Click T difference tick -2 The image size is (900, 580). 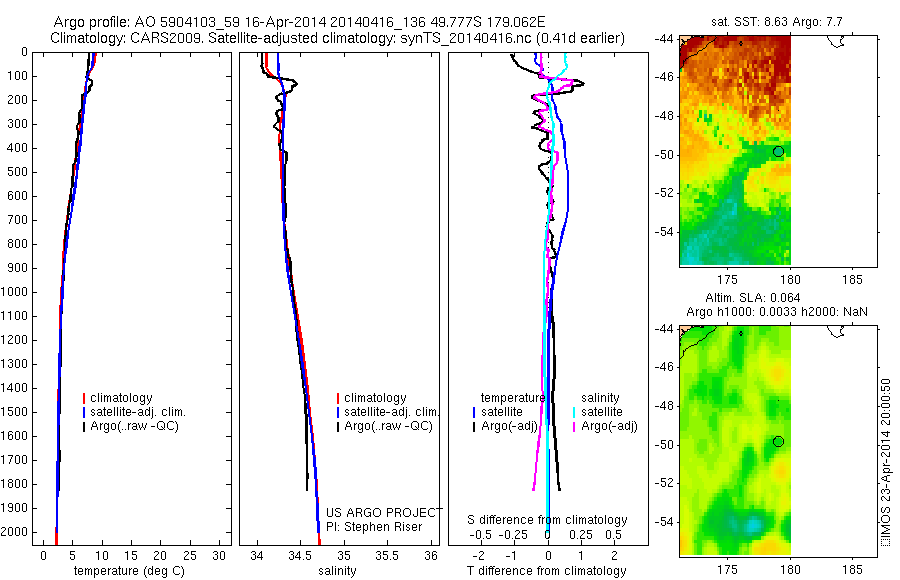point(479,555)
